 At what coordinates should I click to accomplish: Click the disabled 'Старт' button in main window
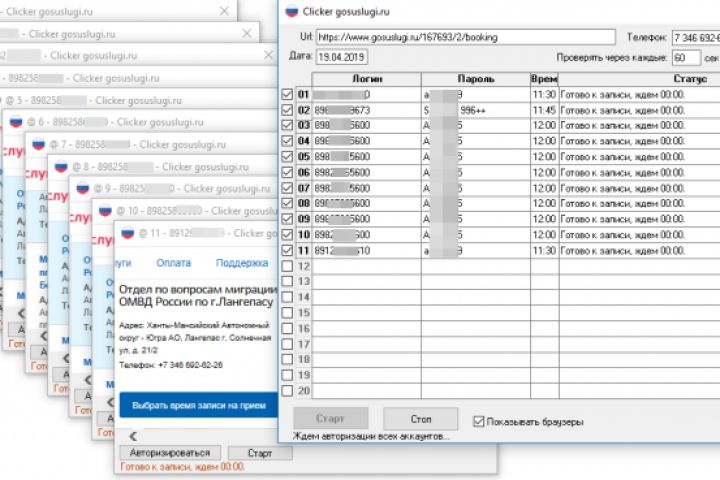coord(331,418)
